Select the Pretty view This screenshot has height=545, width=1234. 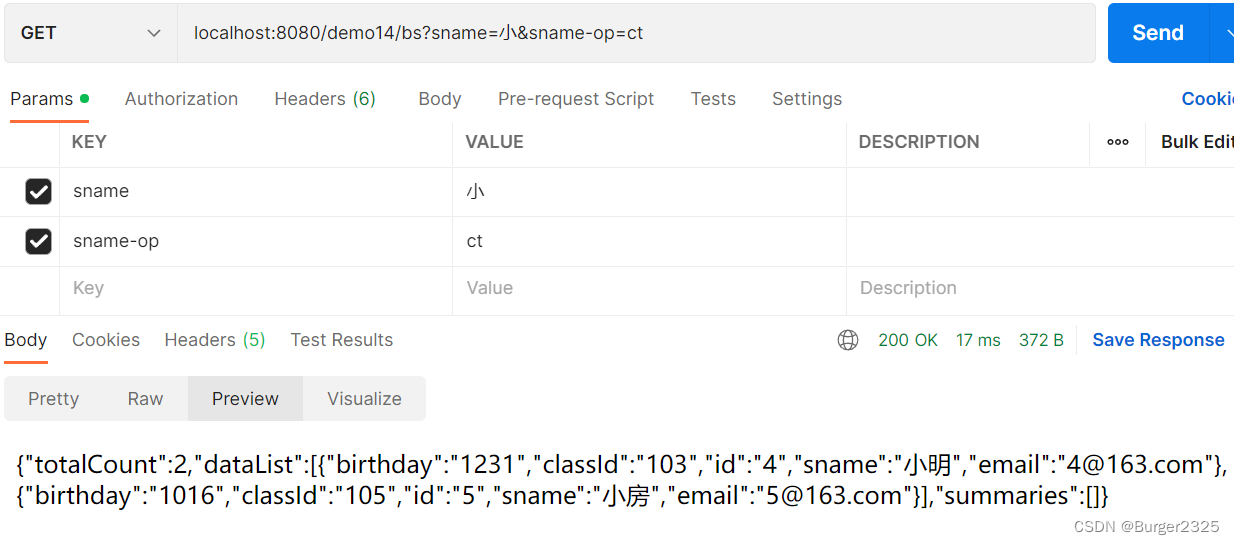[54, 399]
